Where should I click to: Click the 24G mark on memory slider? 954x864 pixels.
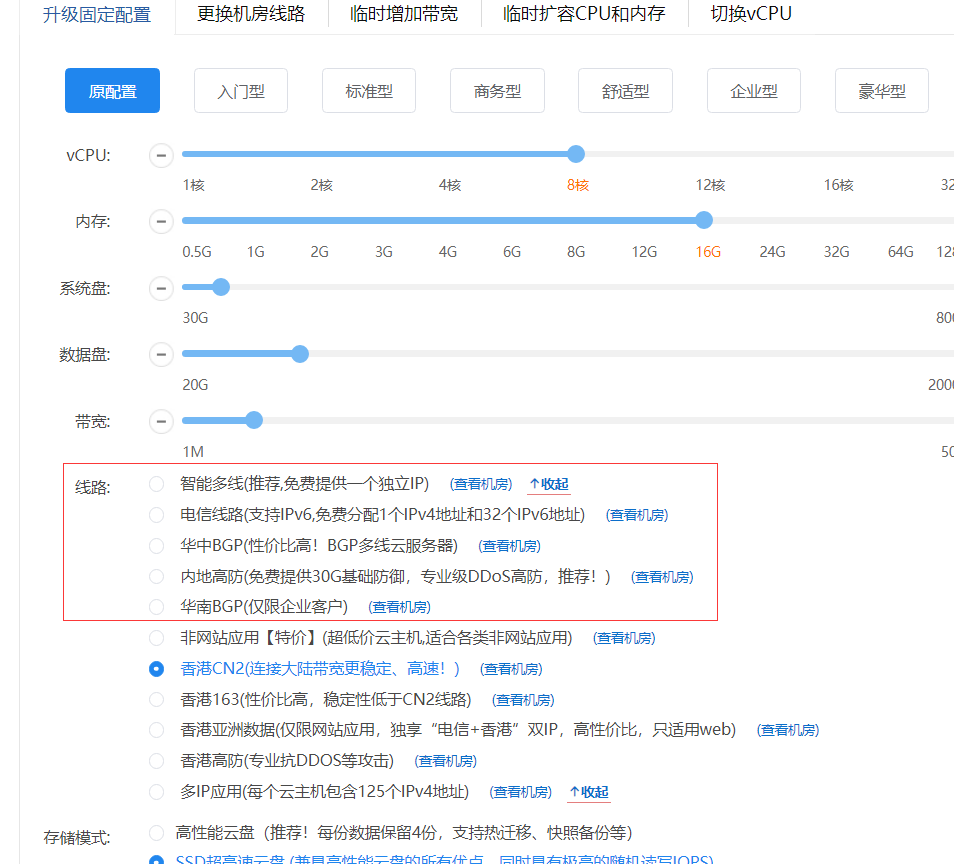coord(772,221)
